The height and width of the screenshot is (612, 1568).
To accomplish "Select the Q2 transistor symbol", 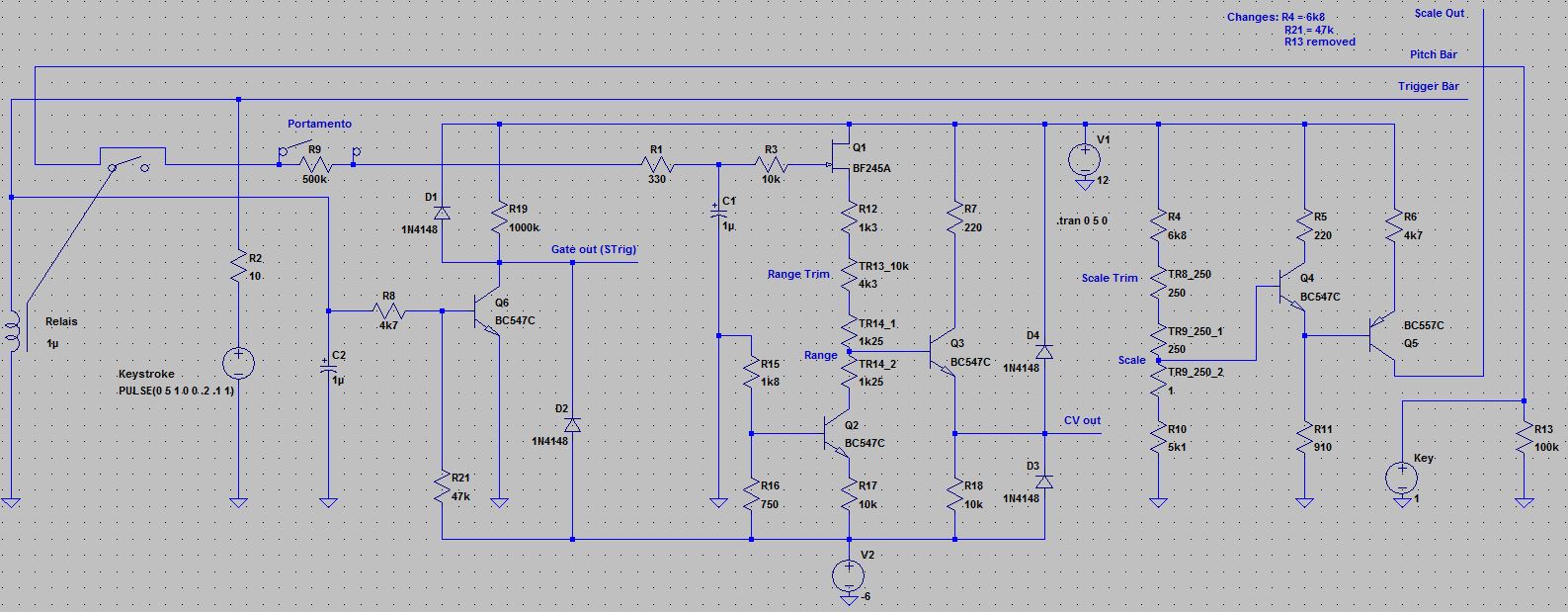I will click(838, 433).
